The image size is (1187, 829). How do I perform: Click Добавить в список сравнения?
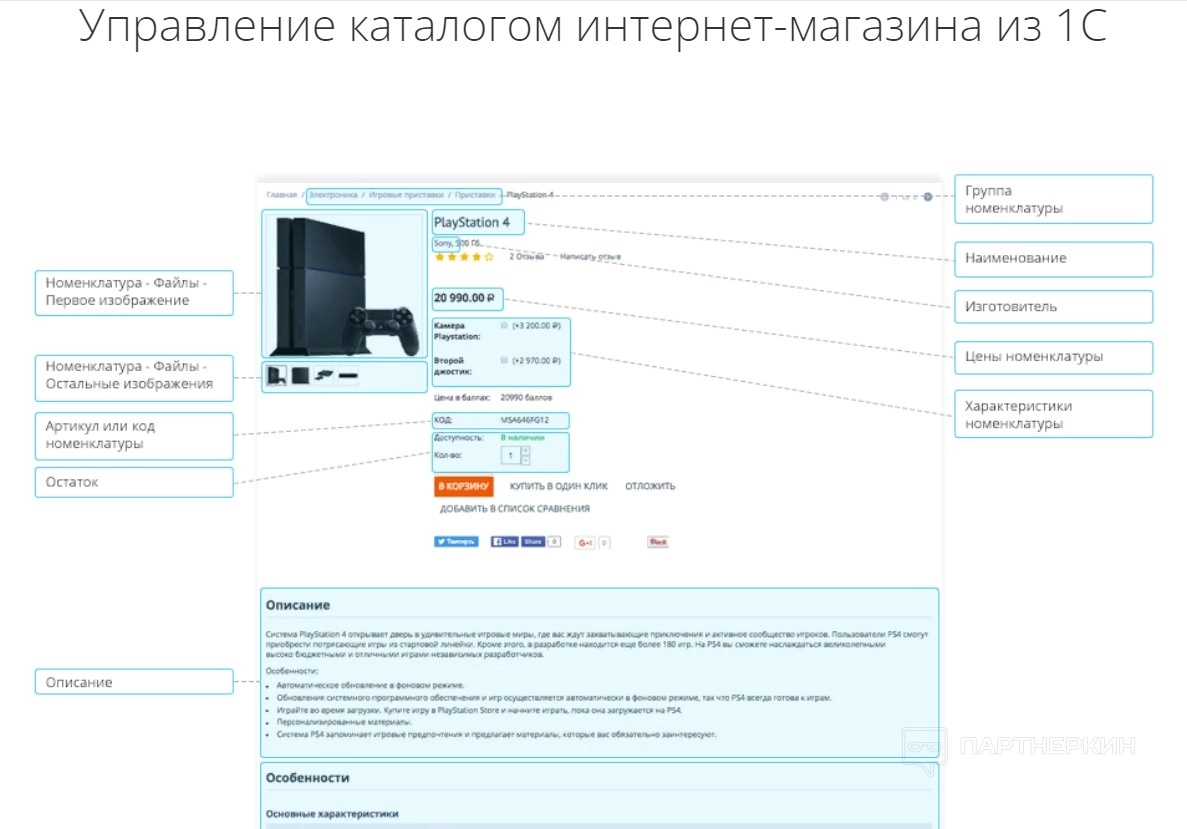pyautogui.click(x=515, y=509)
